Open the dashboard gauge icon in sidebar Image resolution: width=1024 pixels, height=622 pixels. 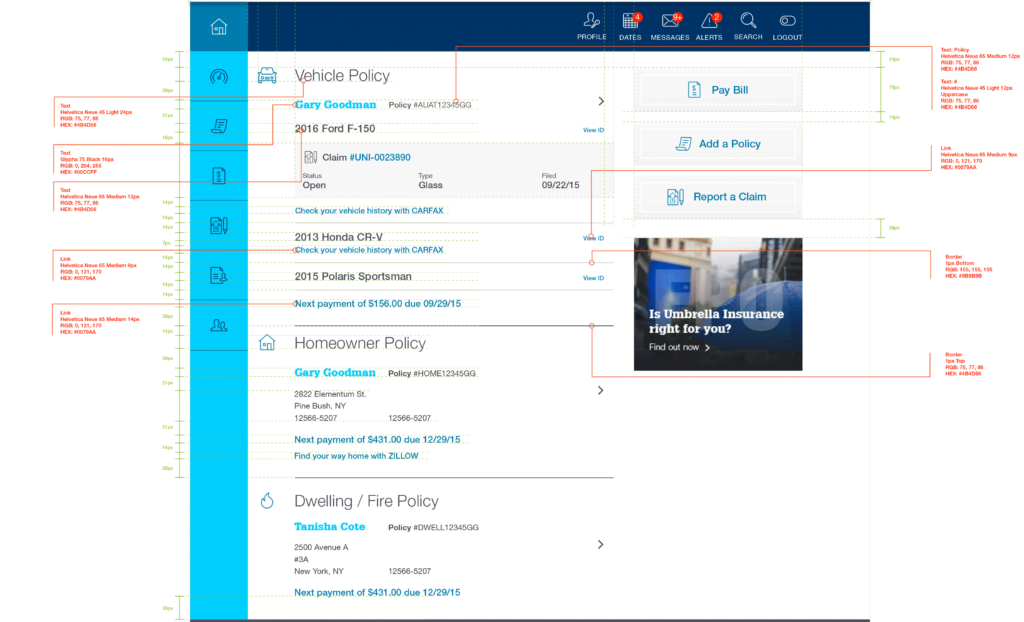click(219, 77)
